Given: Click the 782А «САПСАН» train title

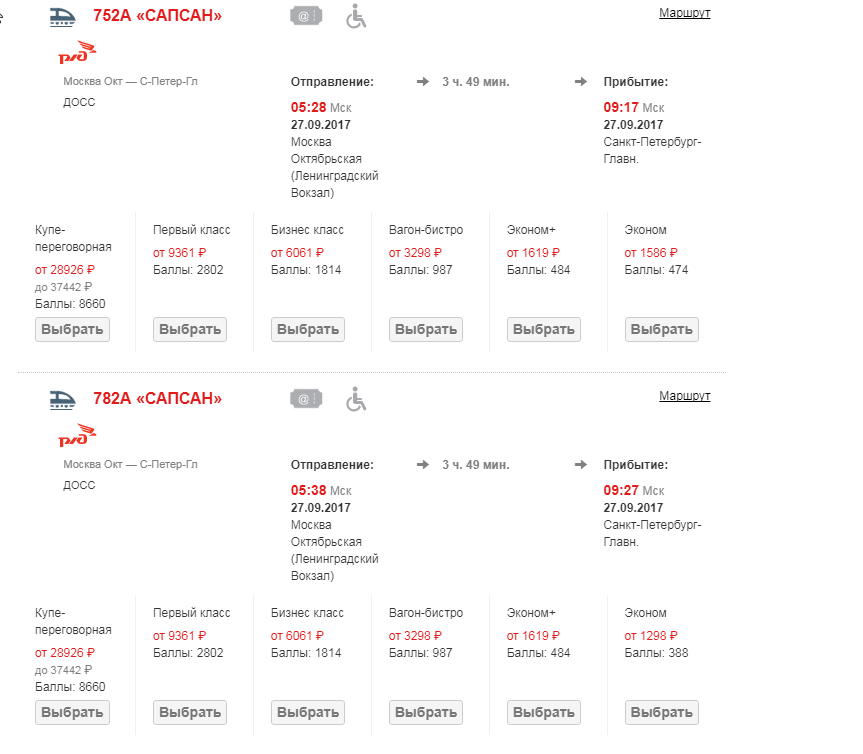Looking at the screenshot, I should coord(157,399).
